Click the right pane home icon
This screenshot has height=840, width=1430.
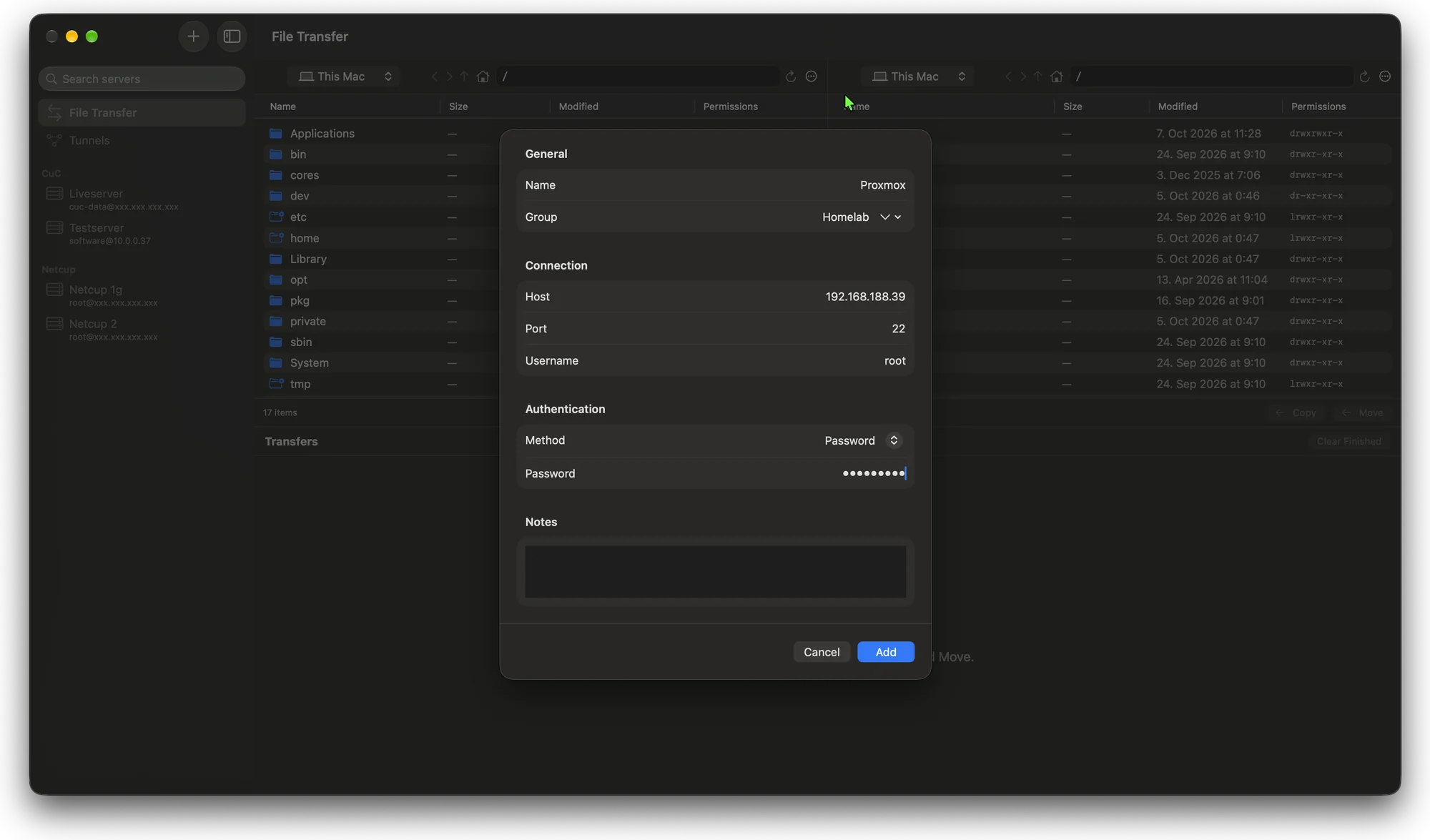click(1057, 76)
